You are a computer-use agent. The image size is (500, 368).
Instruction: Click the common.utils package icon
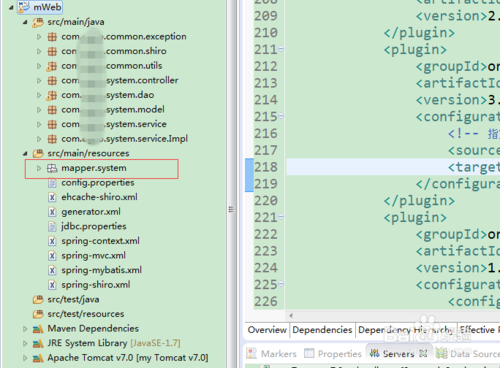coord(52,66)
